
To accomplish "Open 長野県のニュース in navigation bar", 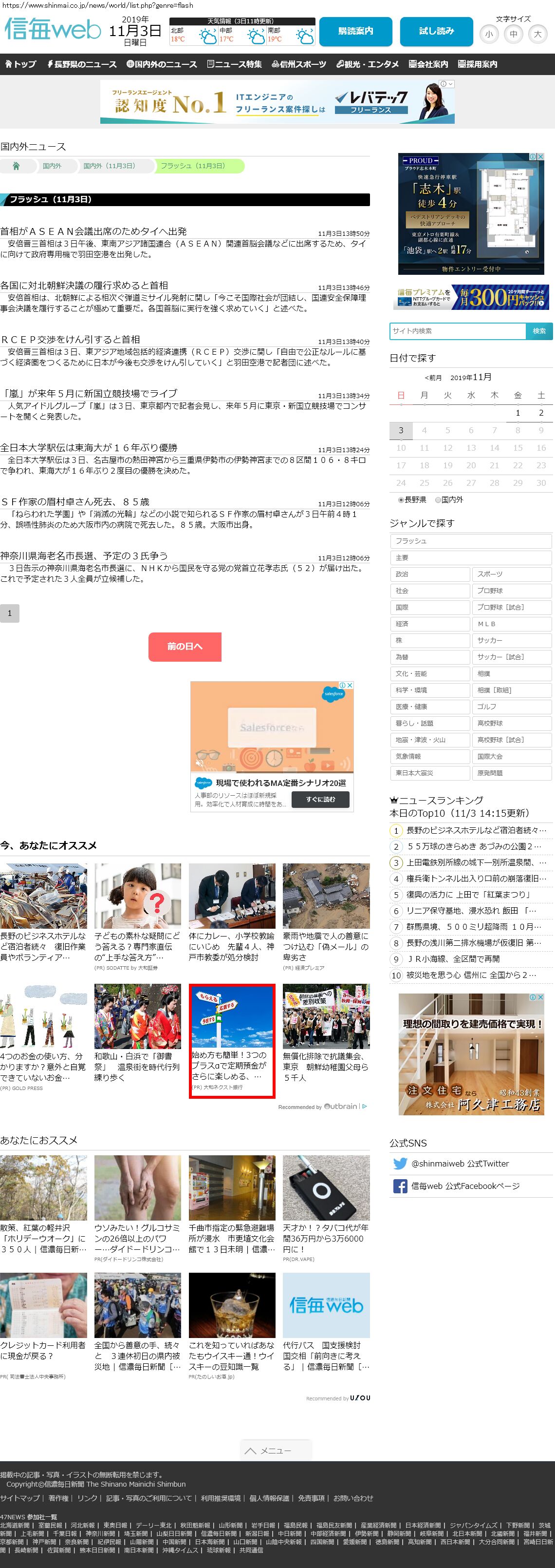I will pos(81,64).
